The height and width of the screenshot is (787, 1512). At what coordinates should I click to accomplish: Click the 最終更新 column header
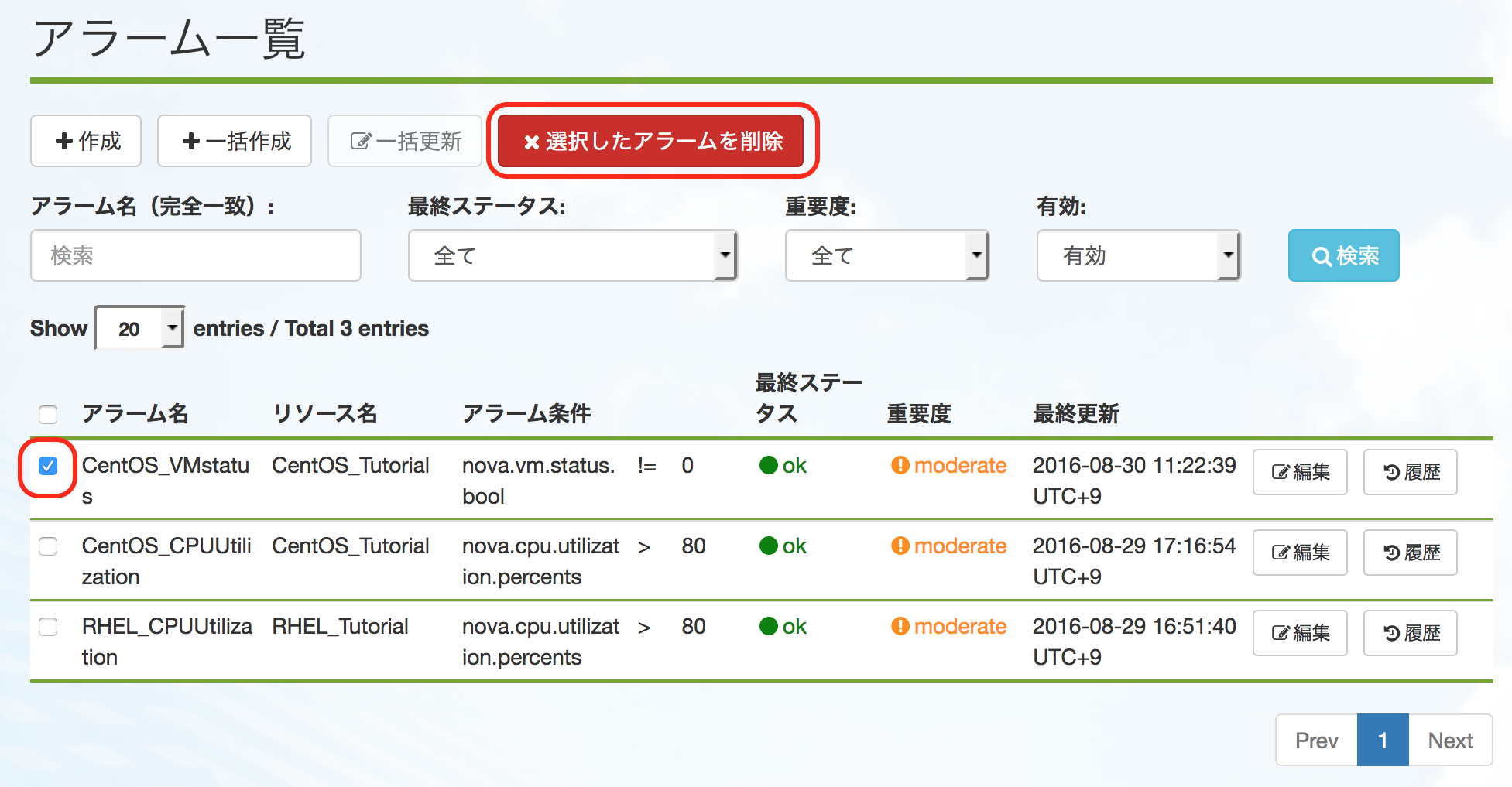pos(1076,414)
